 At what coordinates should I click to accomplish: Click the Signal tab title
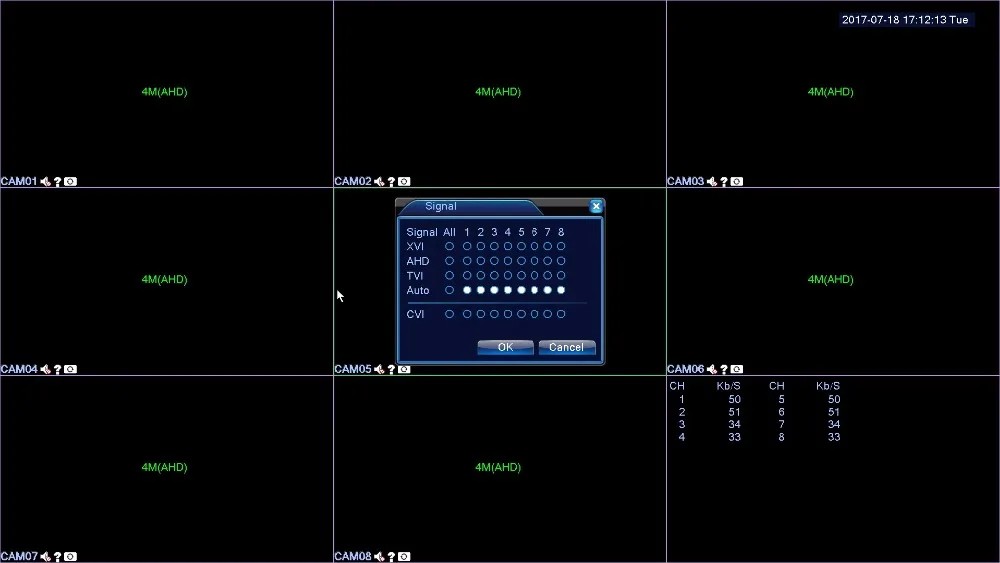[x=441, y=206]
